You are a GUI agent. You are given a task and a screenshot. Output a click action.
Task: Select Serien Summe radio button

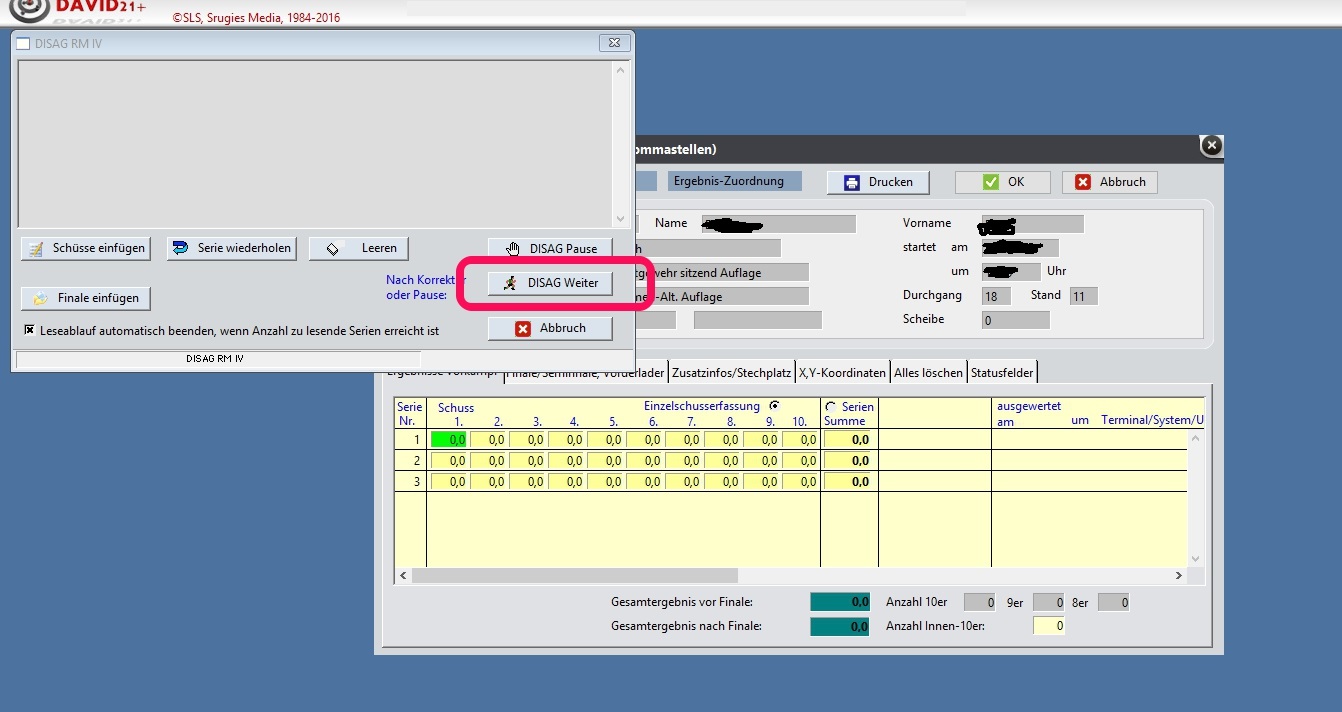(x=831, y=407)
